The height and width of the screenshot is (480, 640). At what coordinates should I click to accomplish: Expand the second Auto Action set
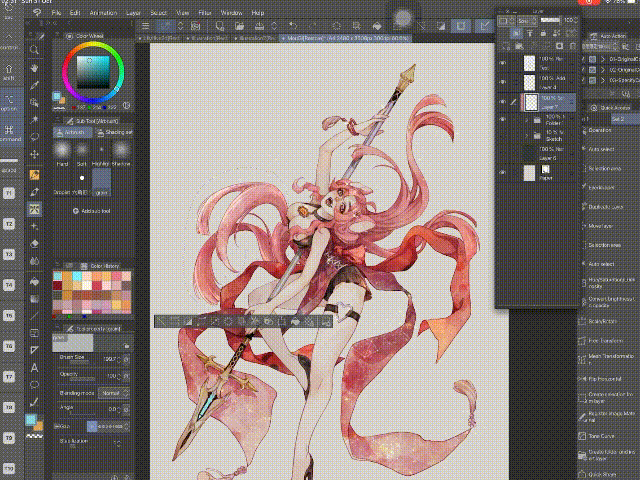coord(603,70)
